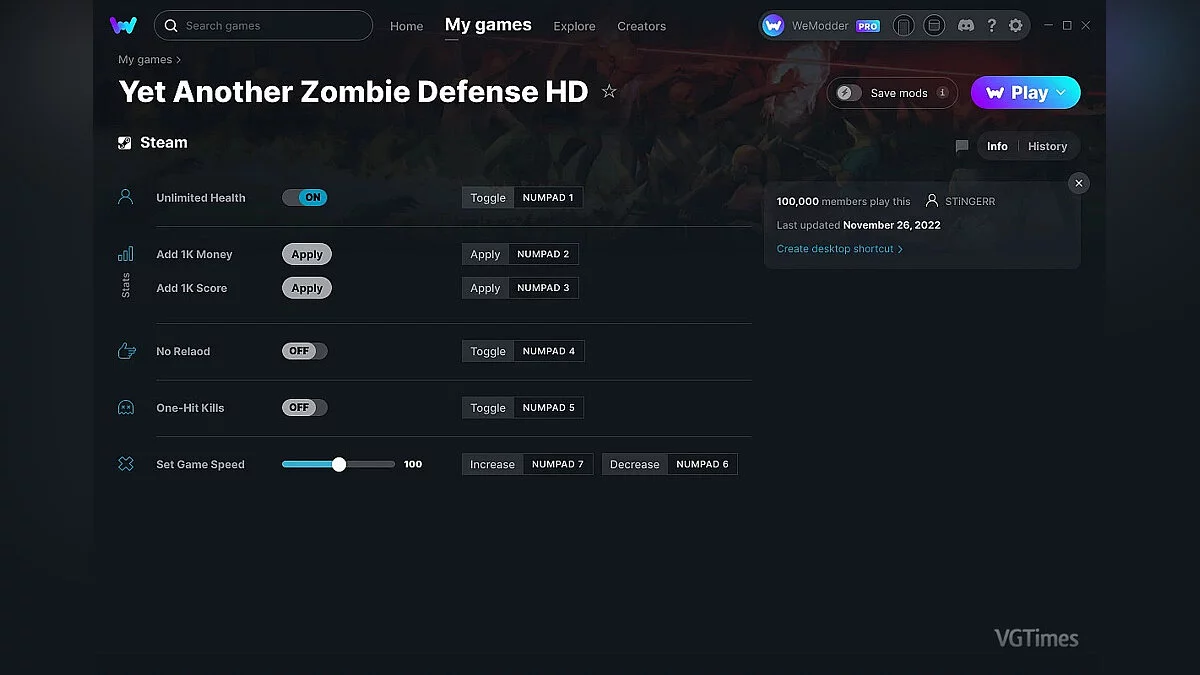Enable the No Reload toggle

[304, 351]
